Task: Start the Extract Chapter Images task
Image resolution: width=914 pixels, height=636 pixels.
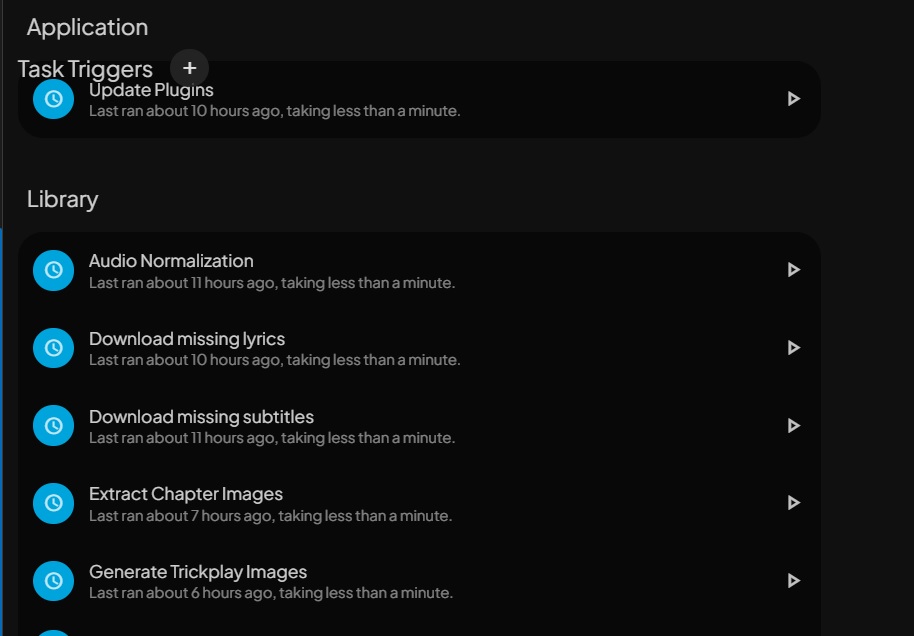Action: [x=793, y=503]
